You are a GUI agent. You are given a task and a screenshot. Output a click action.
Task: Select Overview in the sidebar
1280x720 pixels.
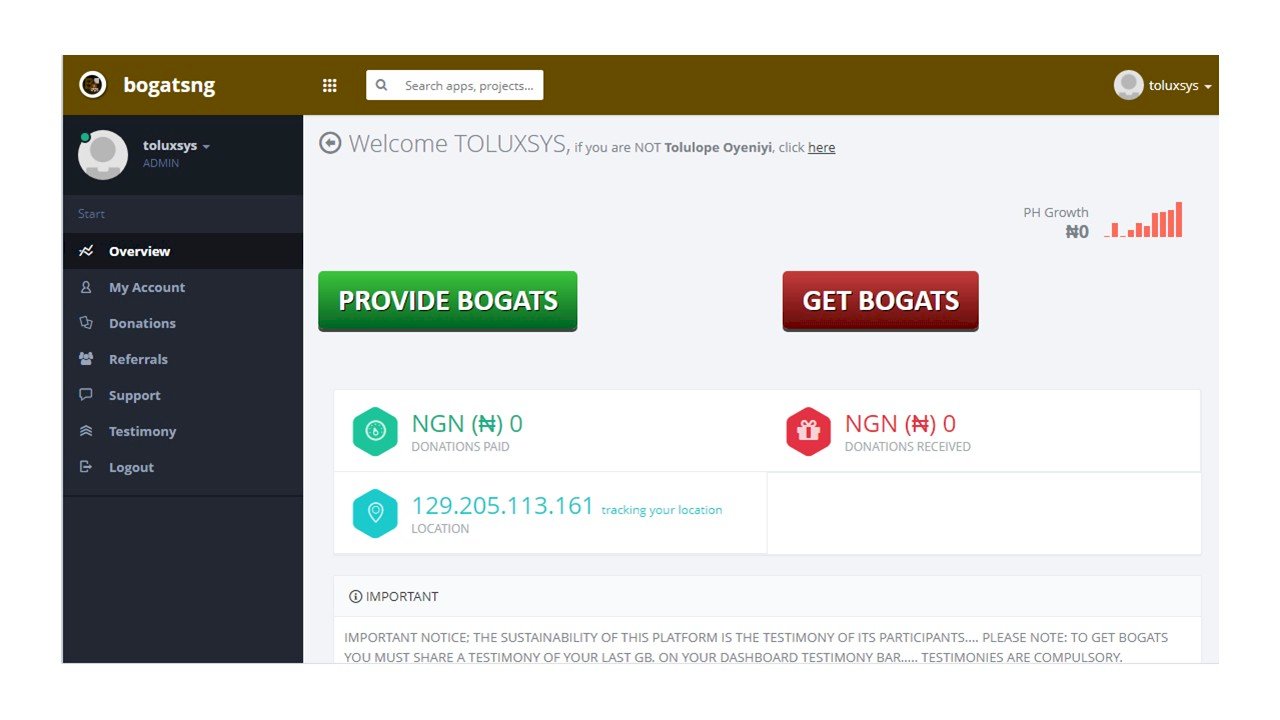click(x=182, y=251)
